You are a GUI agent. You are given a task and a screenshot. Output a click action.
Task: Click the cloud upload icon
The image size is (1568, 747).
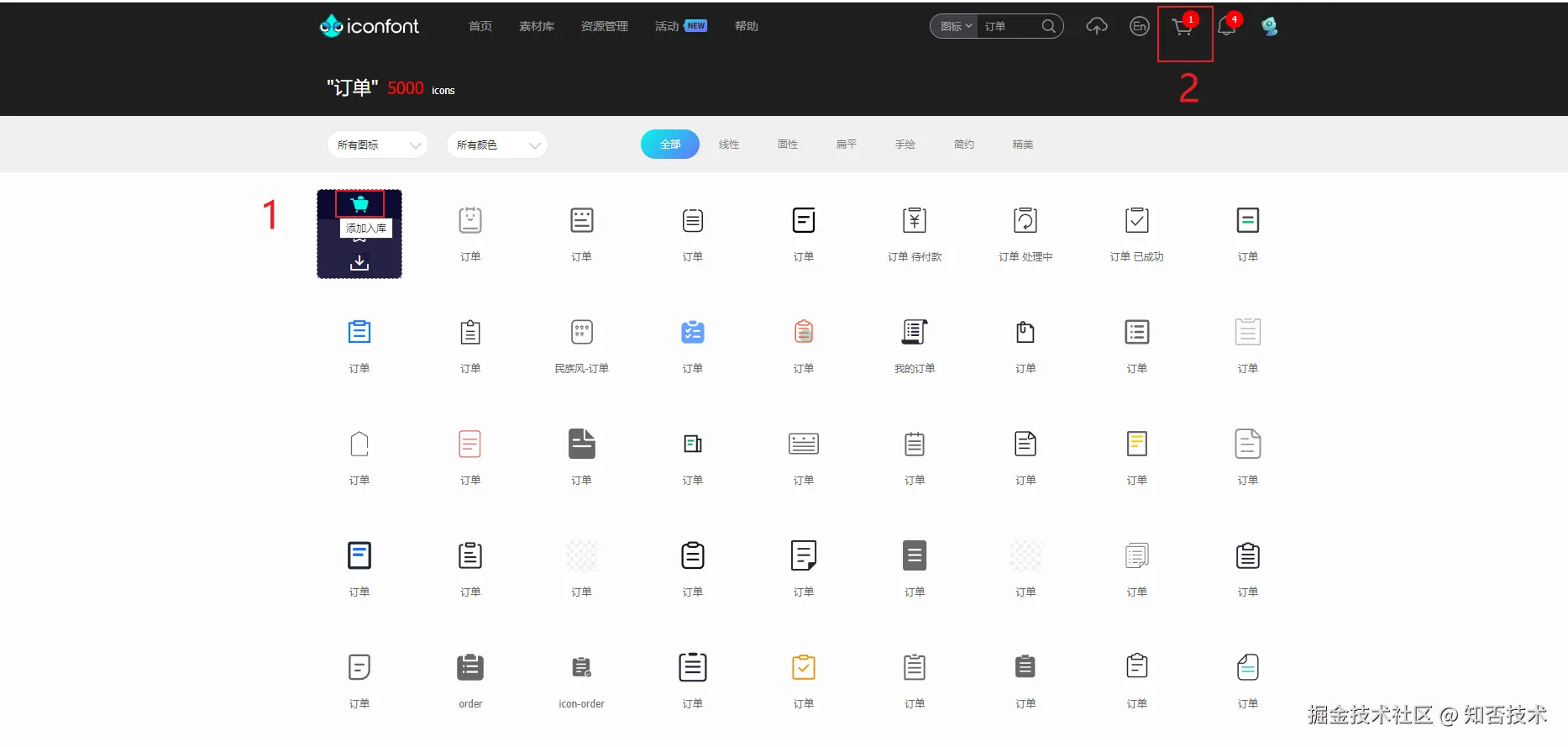point(1097,26)
